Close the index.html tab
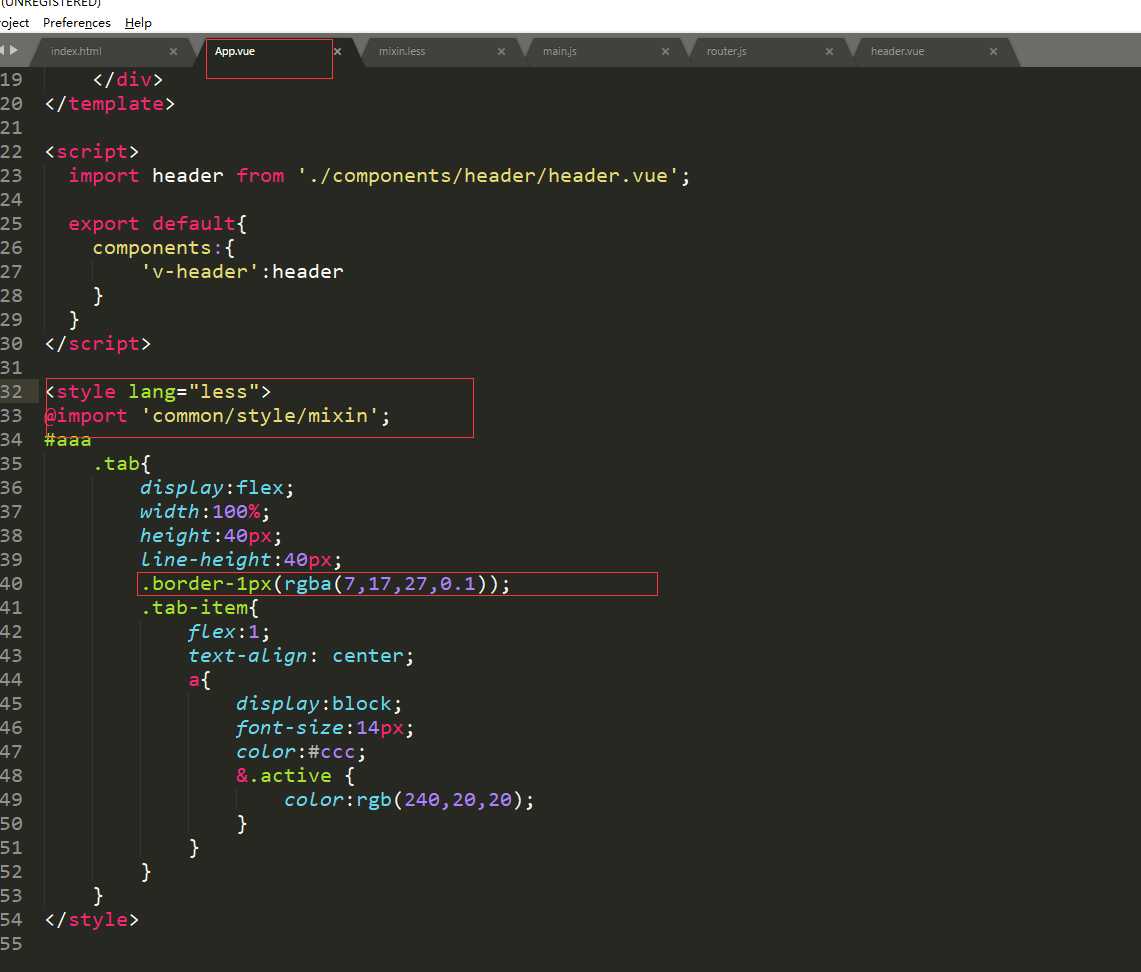The width and height of the screenshot is (1141, 972). [173, 52]
